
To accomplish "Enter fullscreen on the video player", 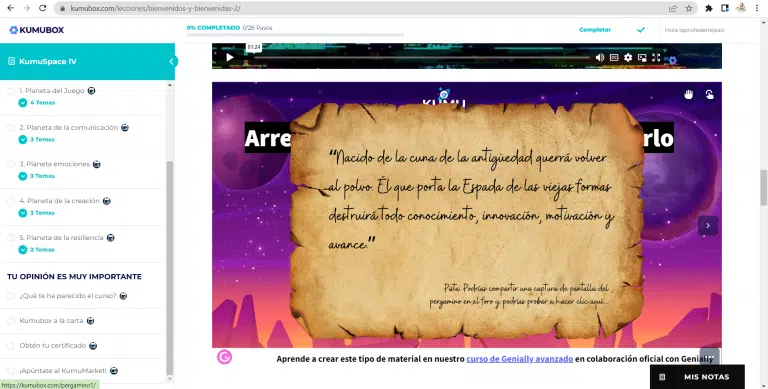I will 656,57.
